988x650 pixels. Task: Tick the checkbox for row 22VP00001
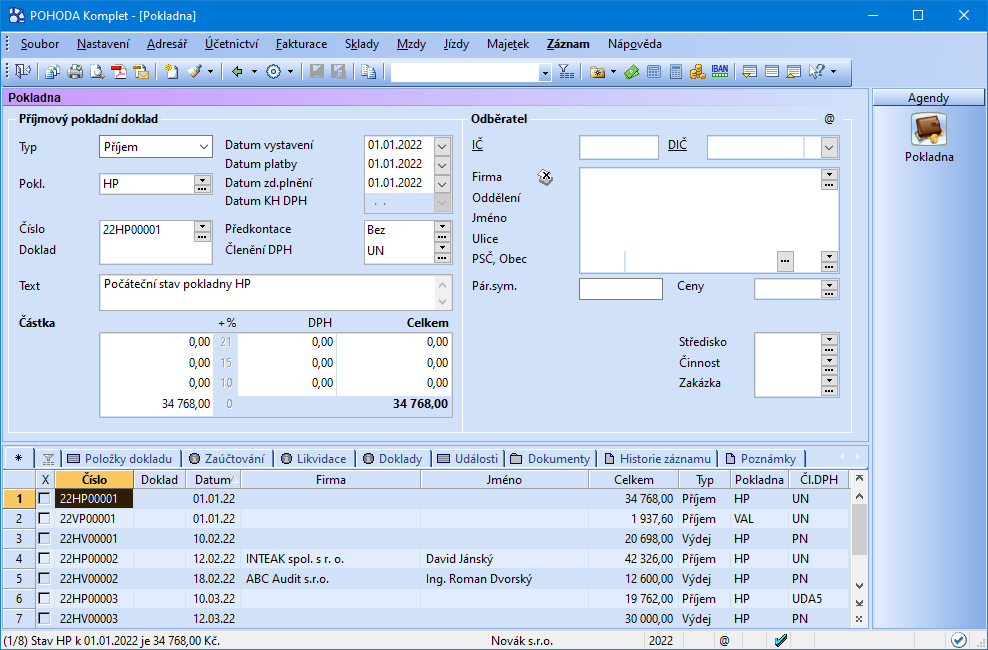pyautogui.click(x=44, y=518)
